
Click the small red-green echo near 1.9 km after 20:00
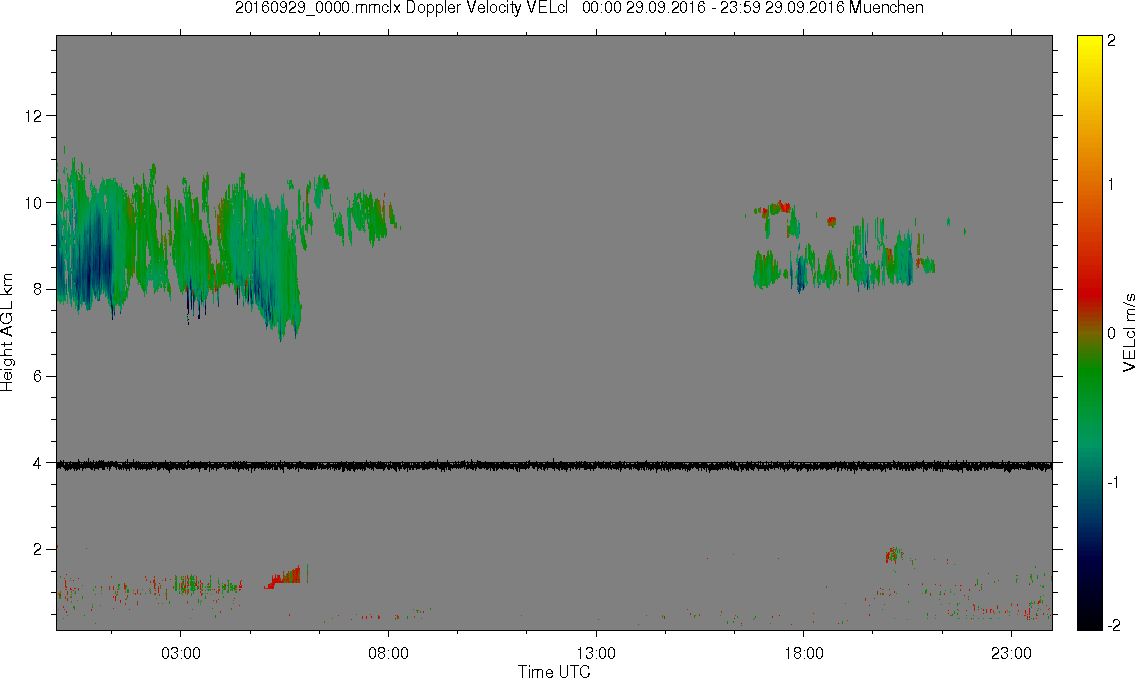point(894,555)
